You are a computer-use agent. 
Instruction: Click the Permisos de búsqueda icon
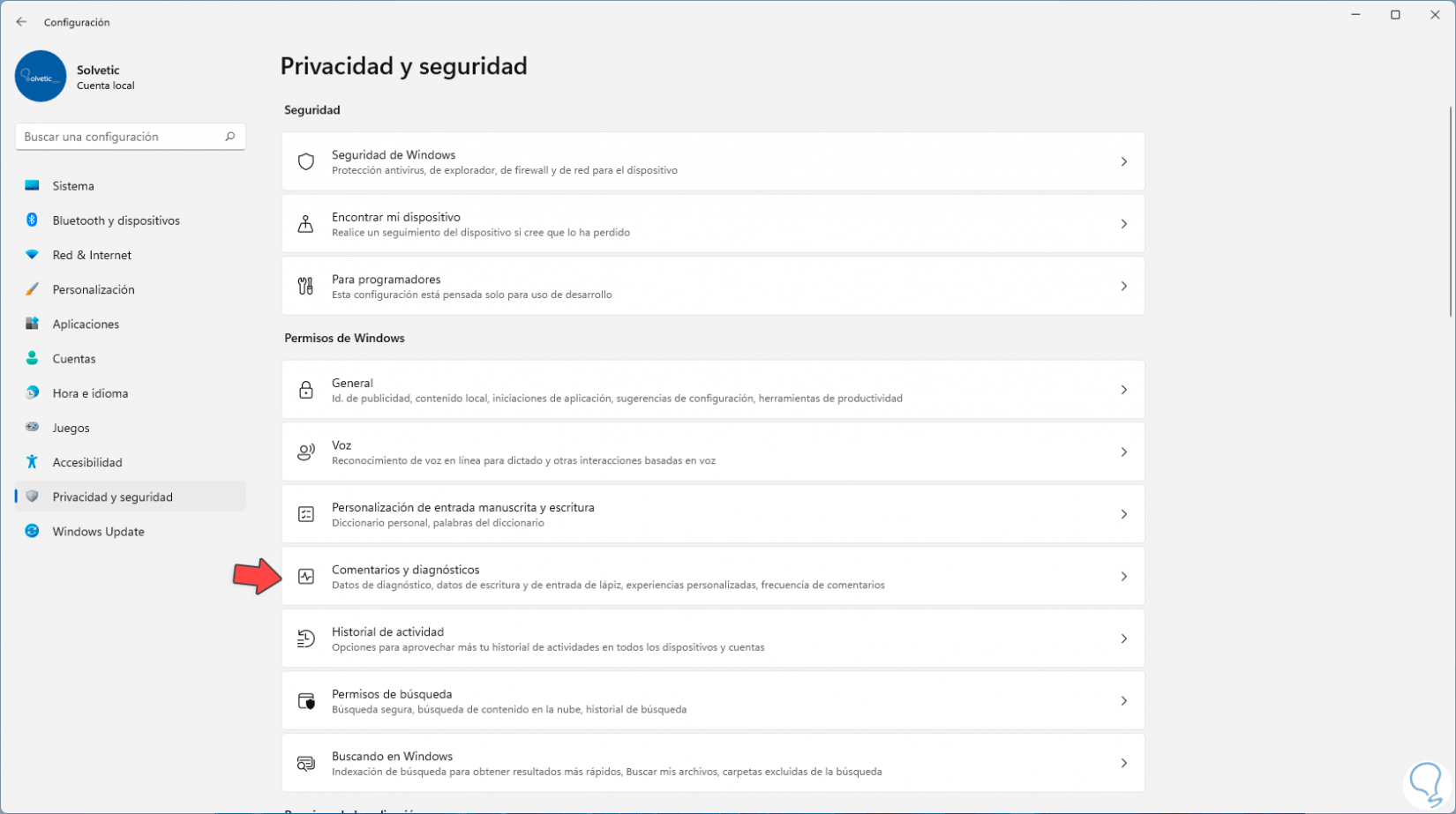coord(306,701)
